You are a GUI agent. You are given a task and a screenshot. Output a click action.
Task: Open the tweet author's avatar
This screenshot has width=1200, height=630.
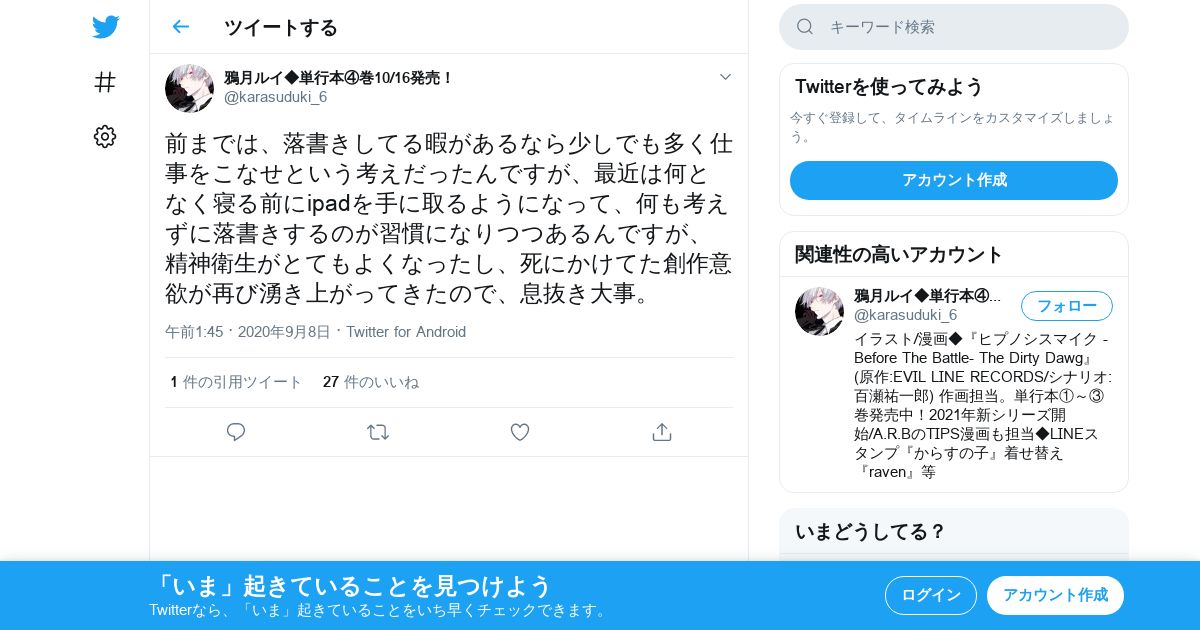coord(189,88)
